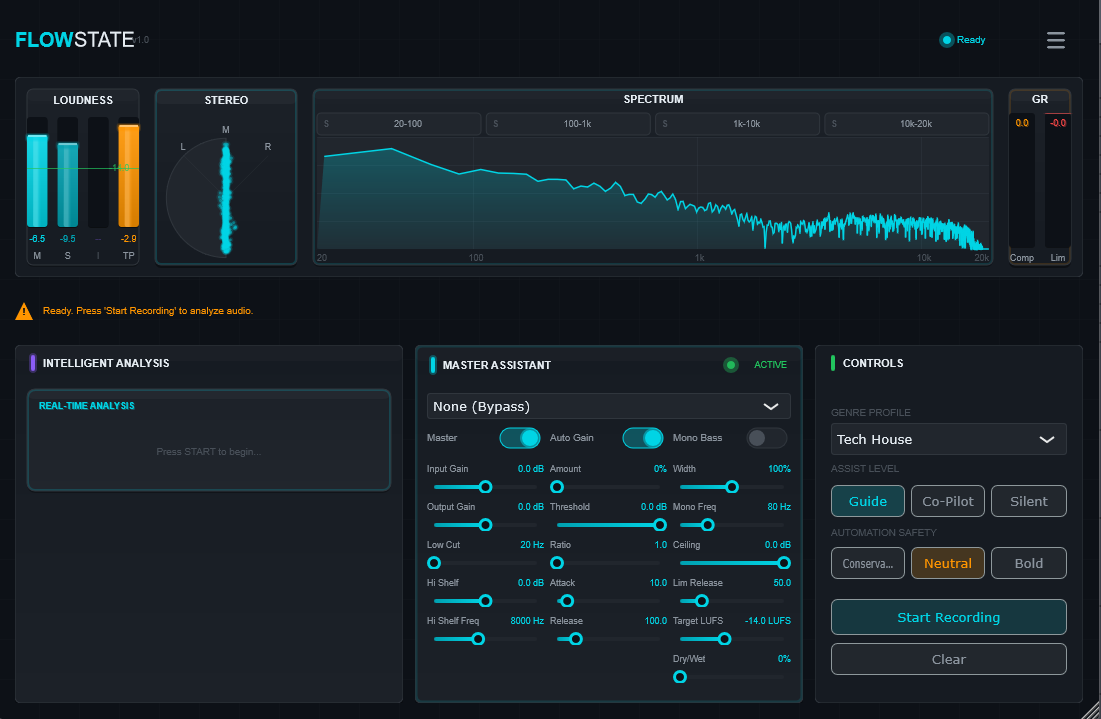Click the green ACTIVE status indicator light
The width and height of the screenshot is (1101, 719).
(731, 365)
